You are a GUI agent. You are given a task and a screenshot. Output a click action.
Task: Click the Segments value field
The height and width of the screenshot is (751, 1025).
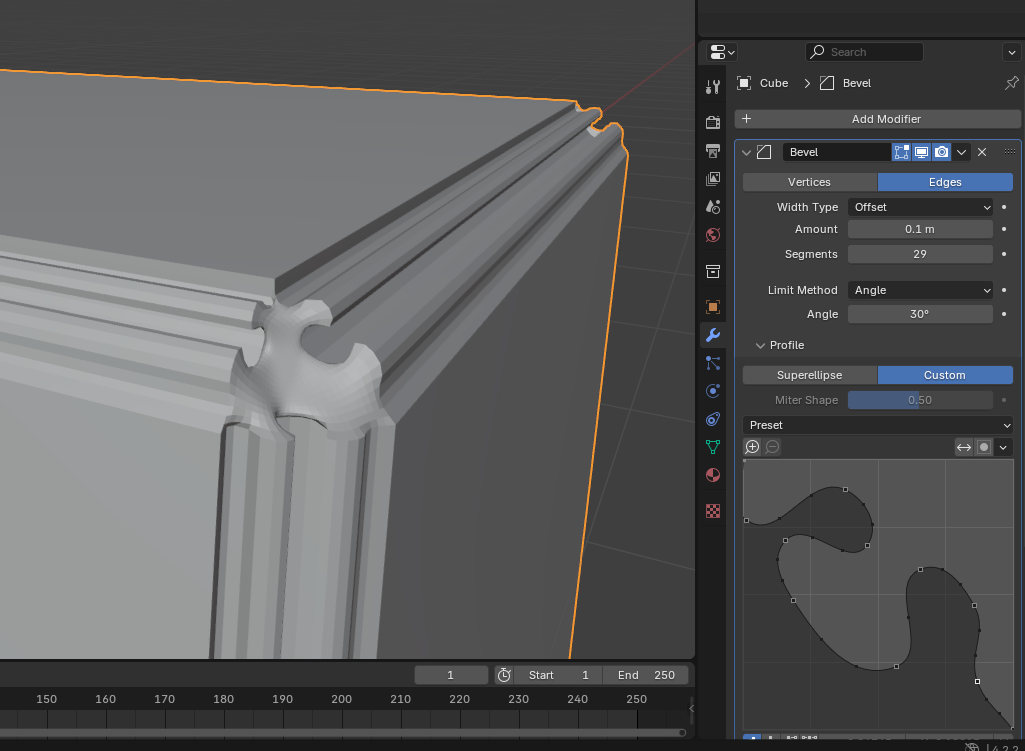tap(920, 254)
